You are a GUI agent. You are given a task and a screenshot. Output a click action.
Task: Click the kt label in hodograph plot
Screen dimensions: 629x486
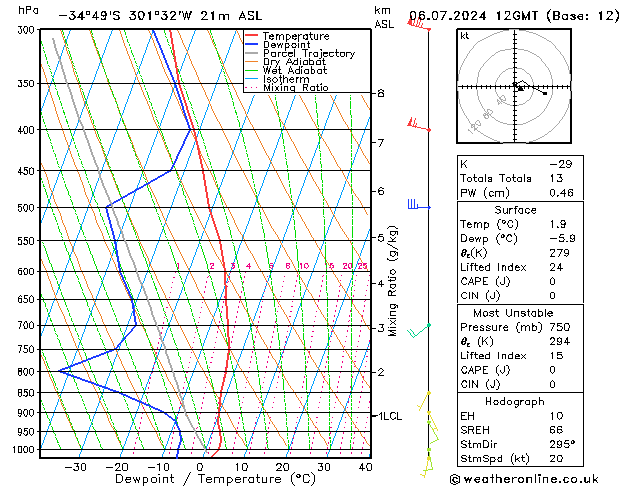[465, 35]
